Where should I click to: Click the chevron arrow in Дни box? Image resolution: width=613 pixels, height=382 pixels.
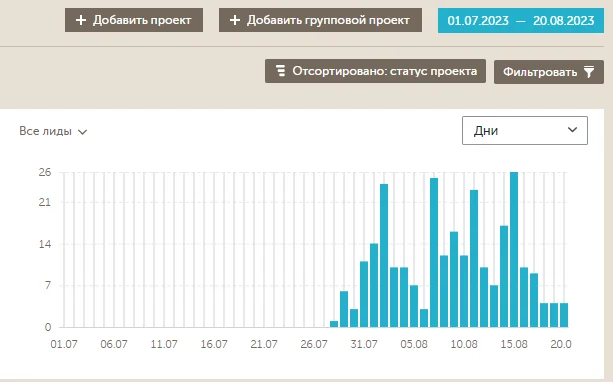572,130
